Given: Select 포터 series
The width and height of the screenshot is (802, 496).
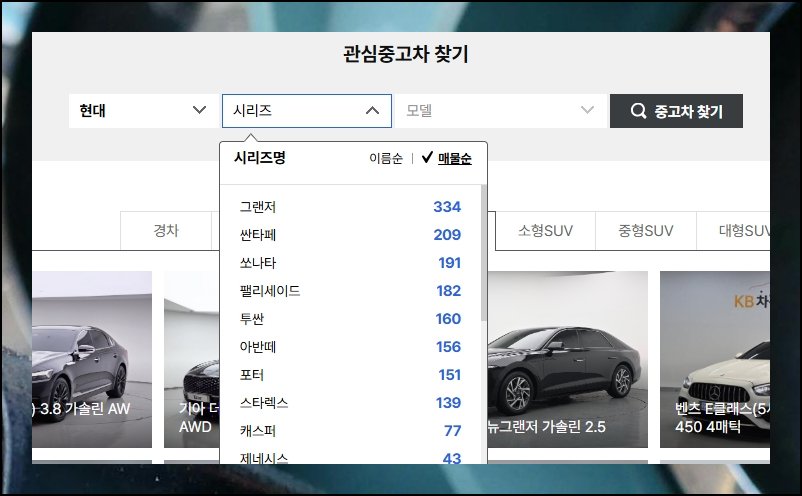Looking at the screenshot, I should [350, 375].
